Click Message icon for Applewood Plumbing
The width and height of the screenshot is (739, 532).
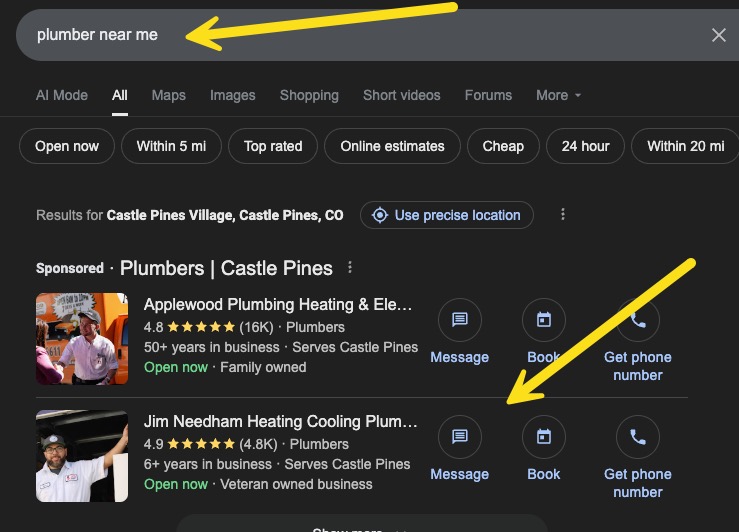click(x=460, y=320)
